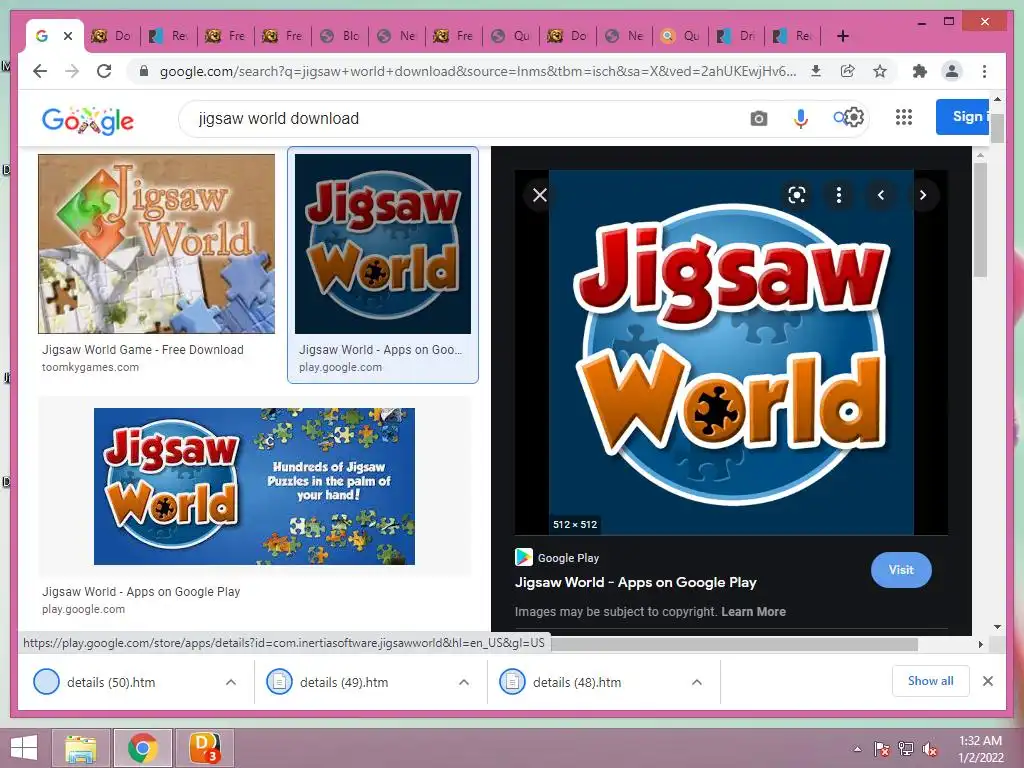Open the install/download icon in address bar
The width and height of the screenshot is (1024, 768).
pos(816,71)
